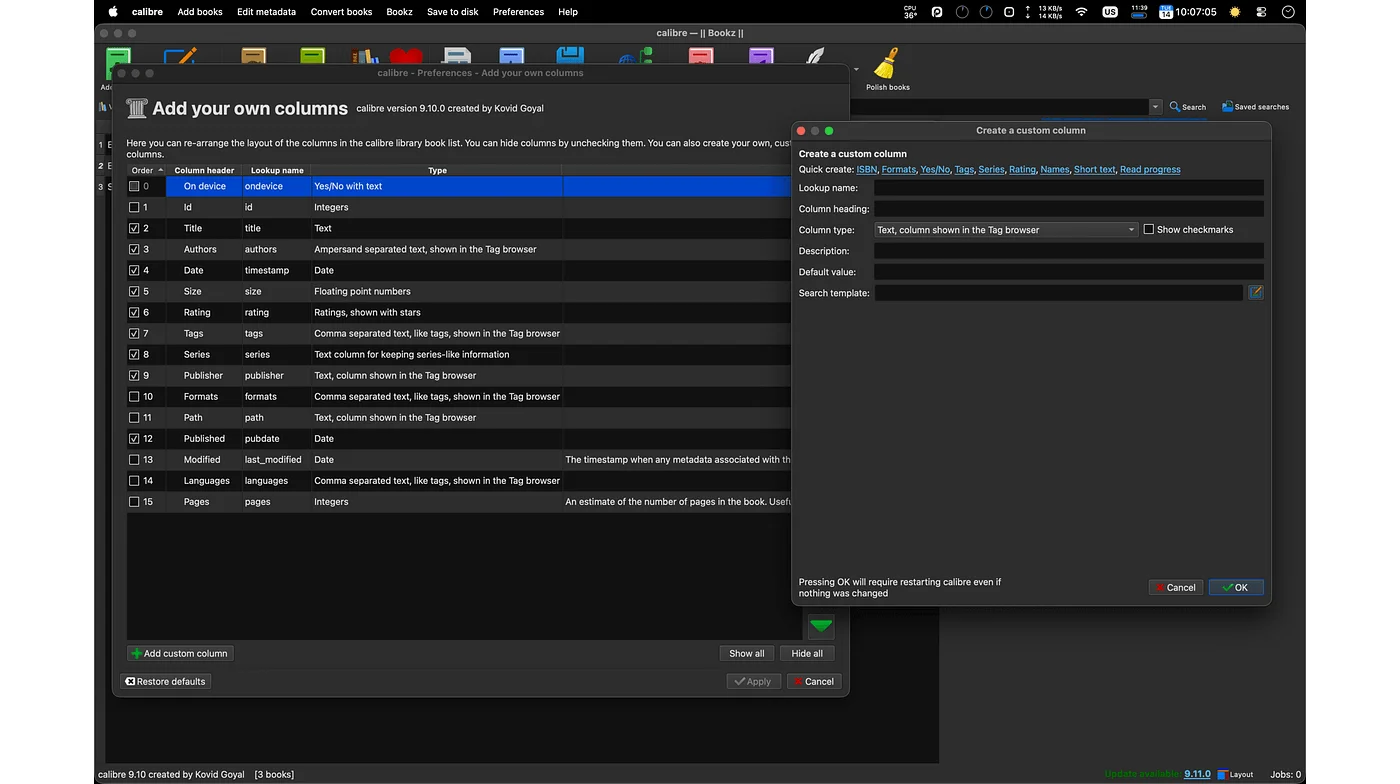Screen dimensions: 1400x784
Task: Click the Add custom column button
Action: coord(180,653)
